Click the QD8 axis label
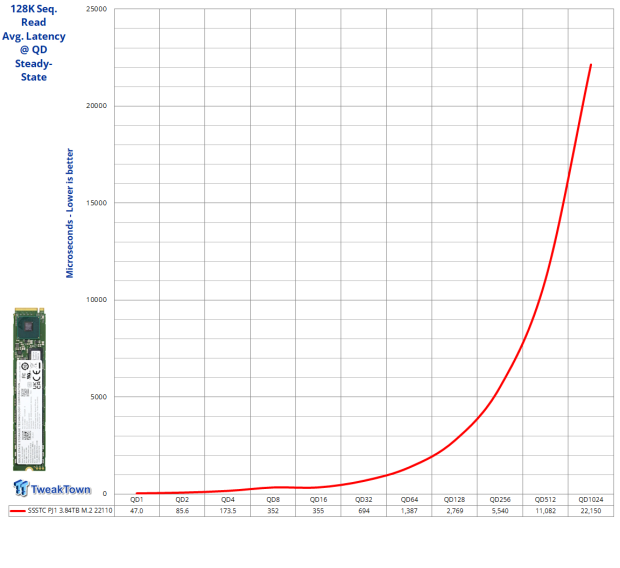 tap(273, 500)
